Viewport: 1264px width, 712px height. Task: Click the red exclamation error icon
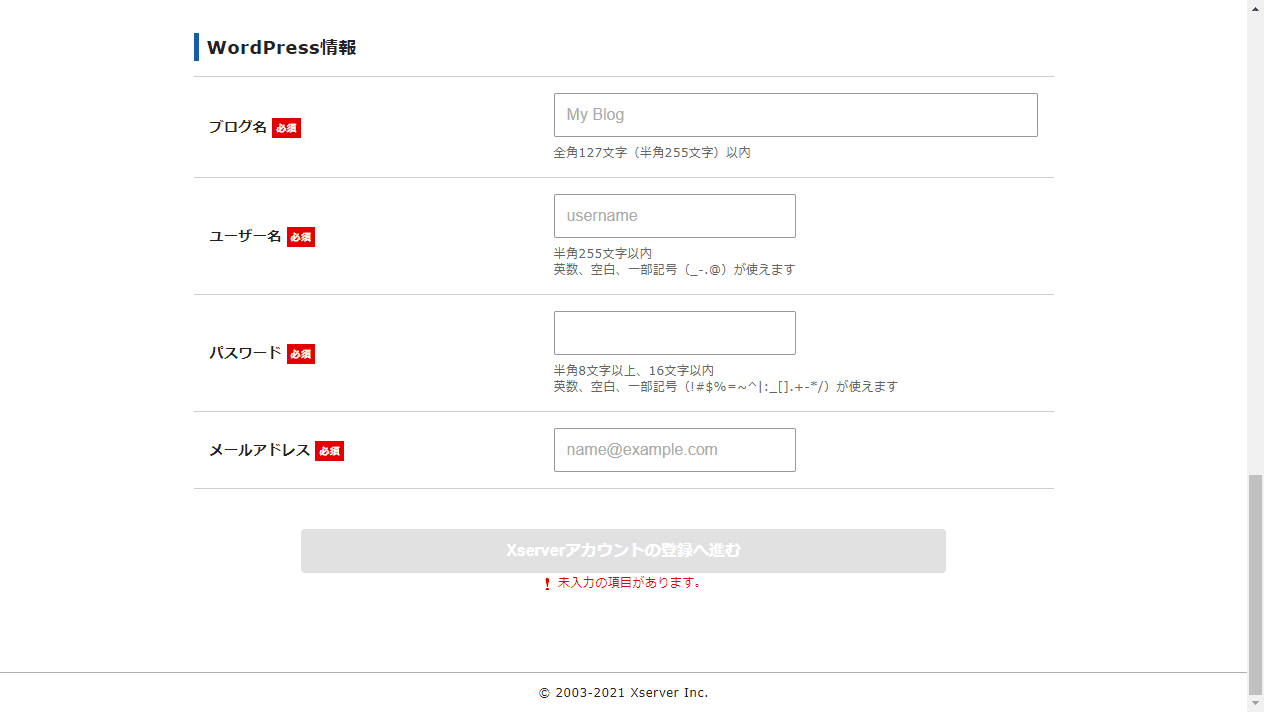[547, 584]
